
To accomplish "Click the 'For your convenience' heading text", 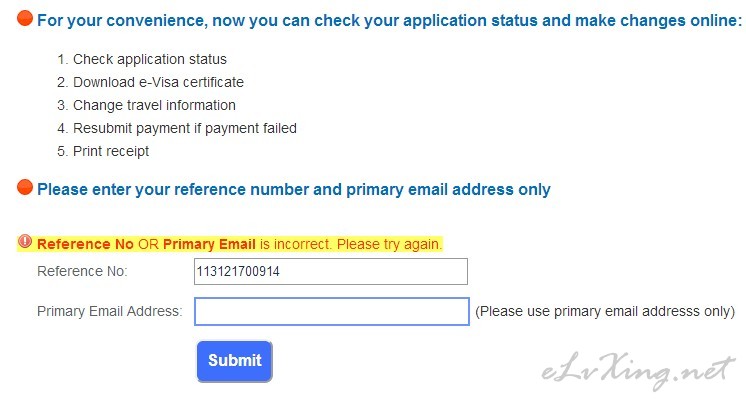I will click(389, 20).
